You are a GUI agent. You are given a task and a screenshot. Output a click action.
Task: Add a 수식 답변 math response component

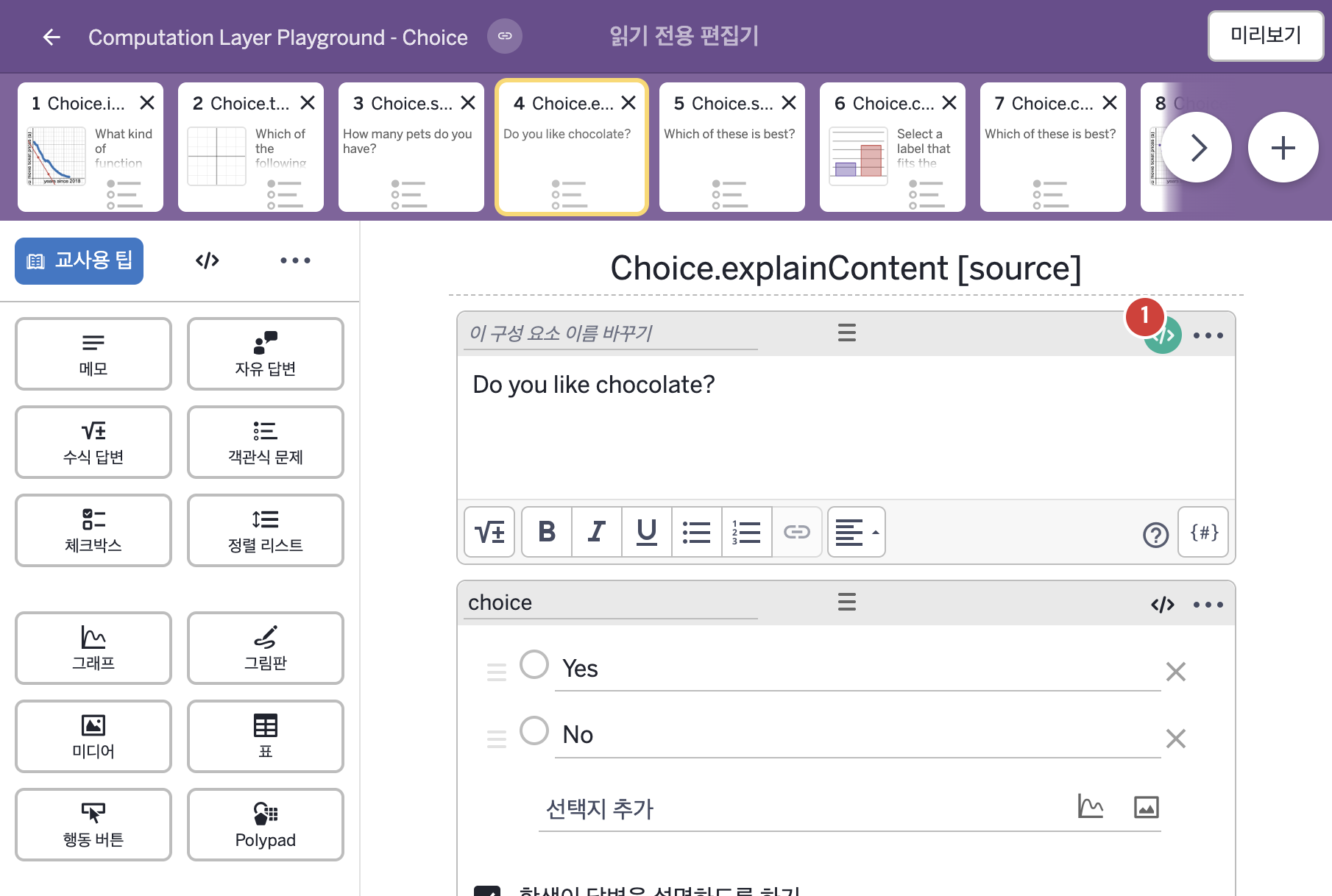(93, 442)
